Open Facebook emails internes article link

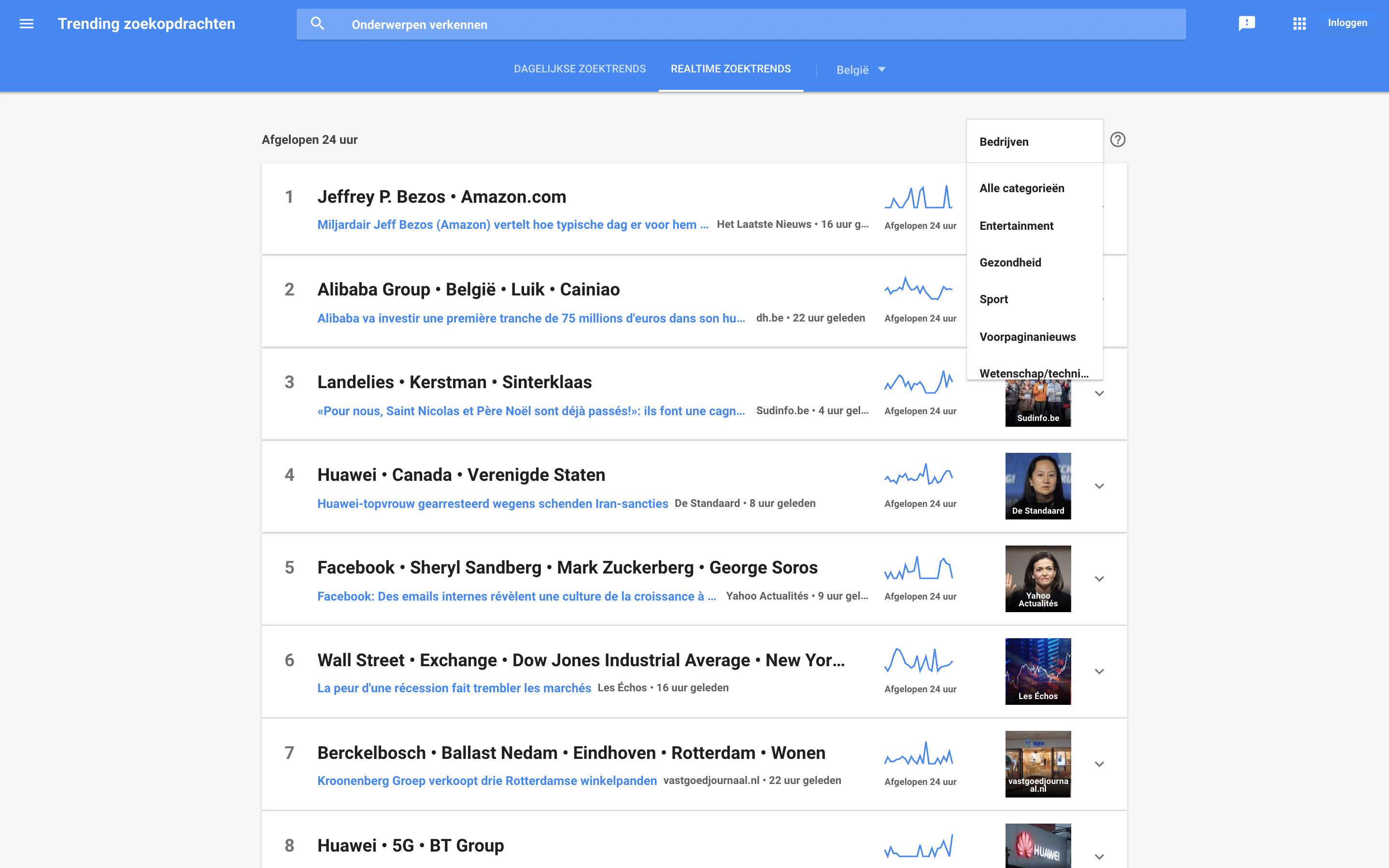coord(517,597)
